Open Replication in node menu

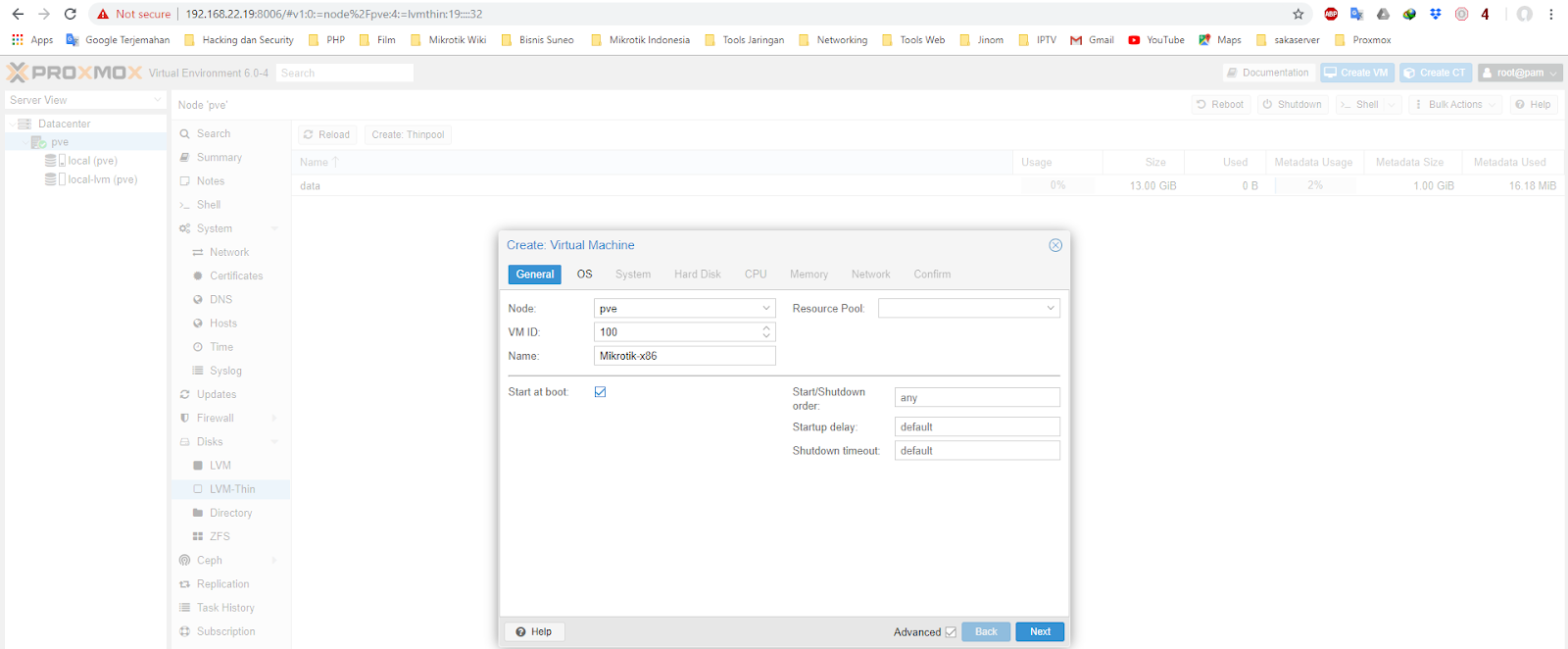(x=223, y=584)
